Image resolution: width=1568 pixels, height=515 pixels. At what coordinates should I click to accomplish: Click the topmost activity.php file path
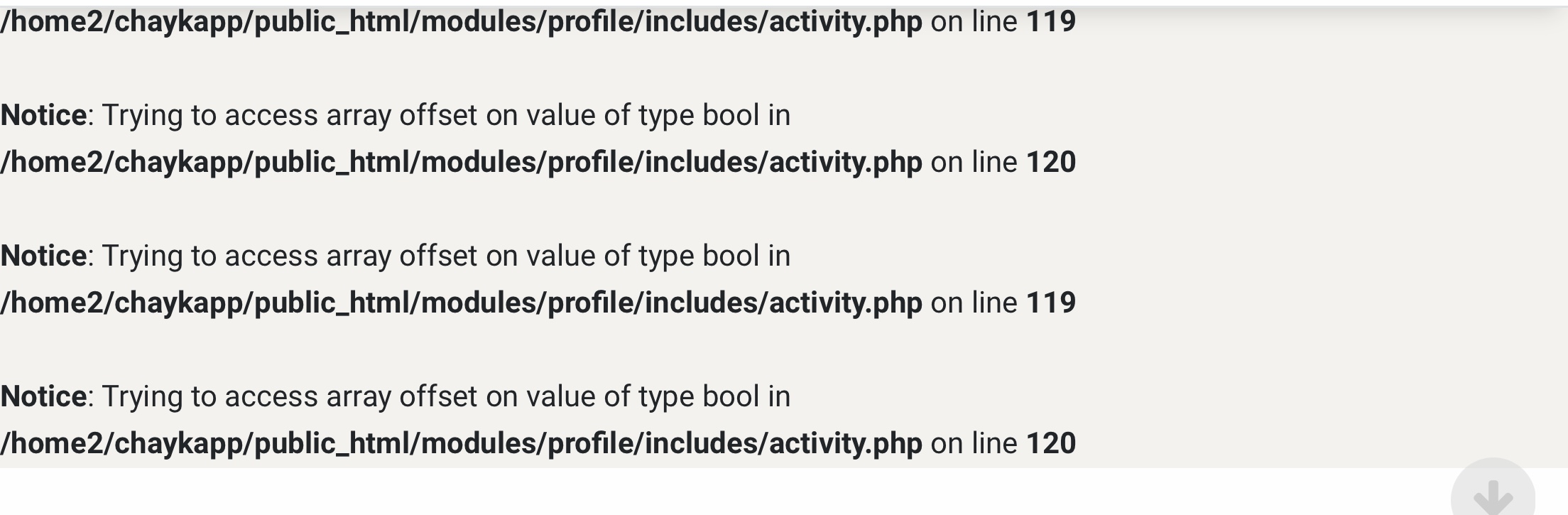pyautogui.click(x=461, y=21)
